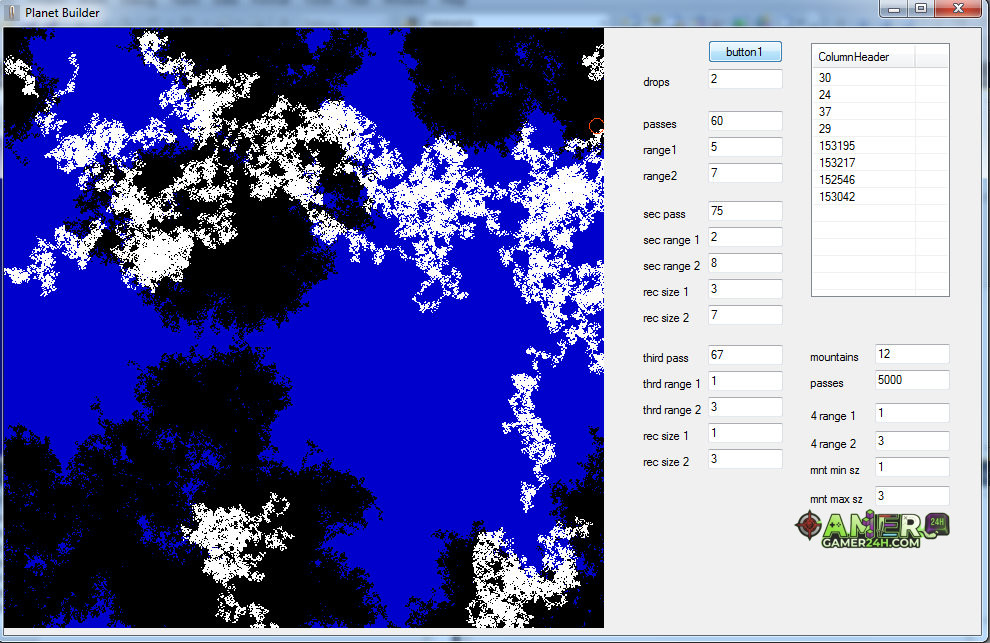Minimize the Planet Builder window

coord(893,9)
